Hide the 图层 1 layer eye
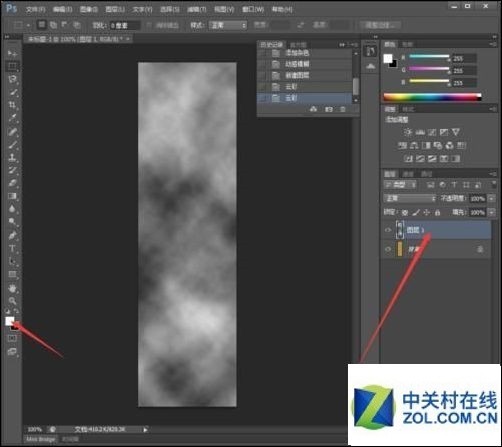The image size is (502, 447). [x=388, y=230]
